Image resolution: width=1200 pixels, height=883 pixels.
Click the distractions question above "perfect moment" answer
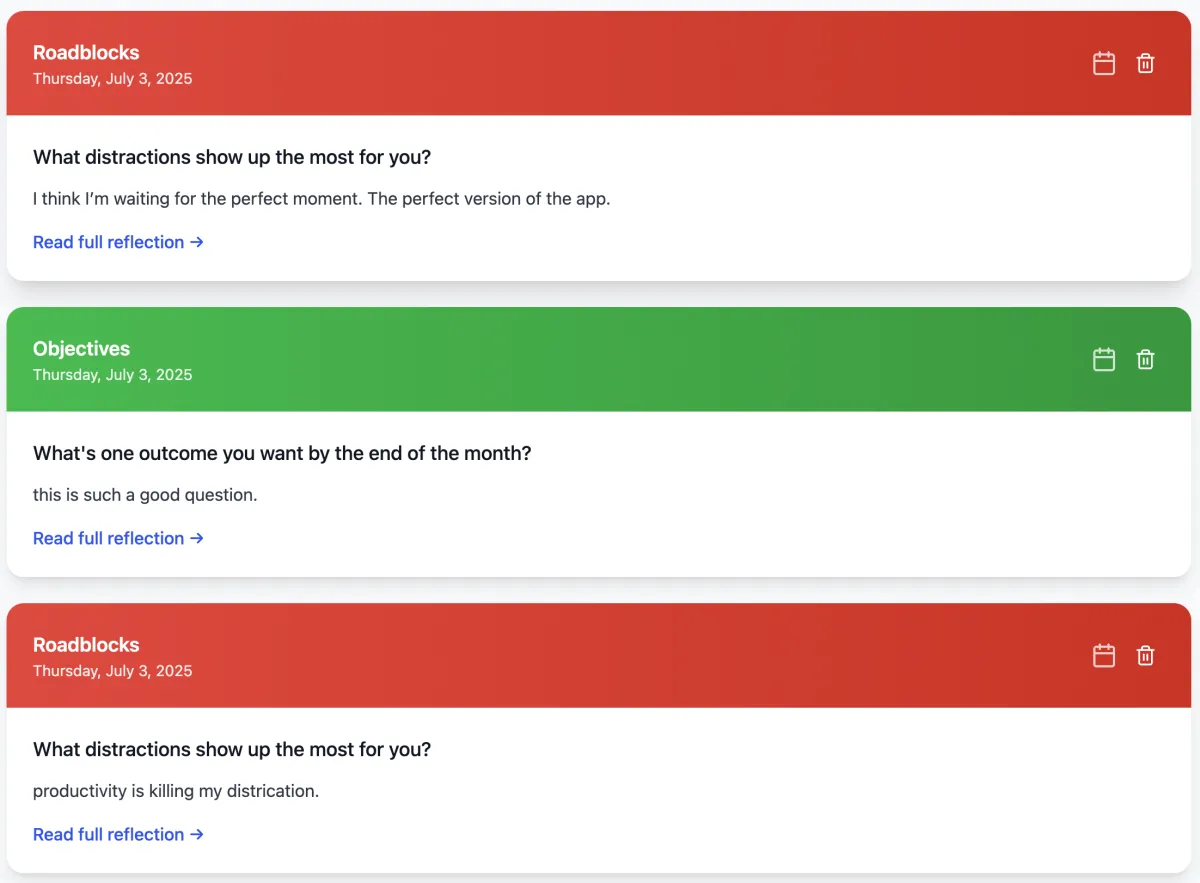tap(232, 157)
